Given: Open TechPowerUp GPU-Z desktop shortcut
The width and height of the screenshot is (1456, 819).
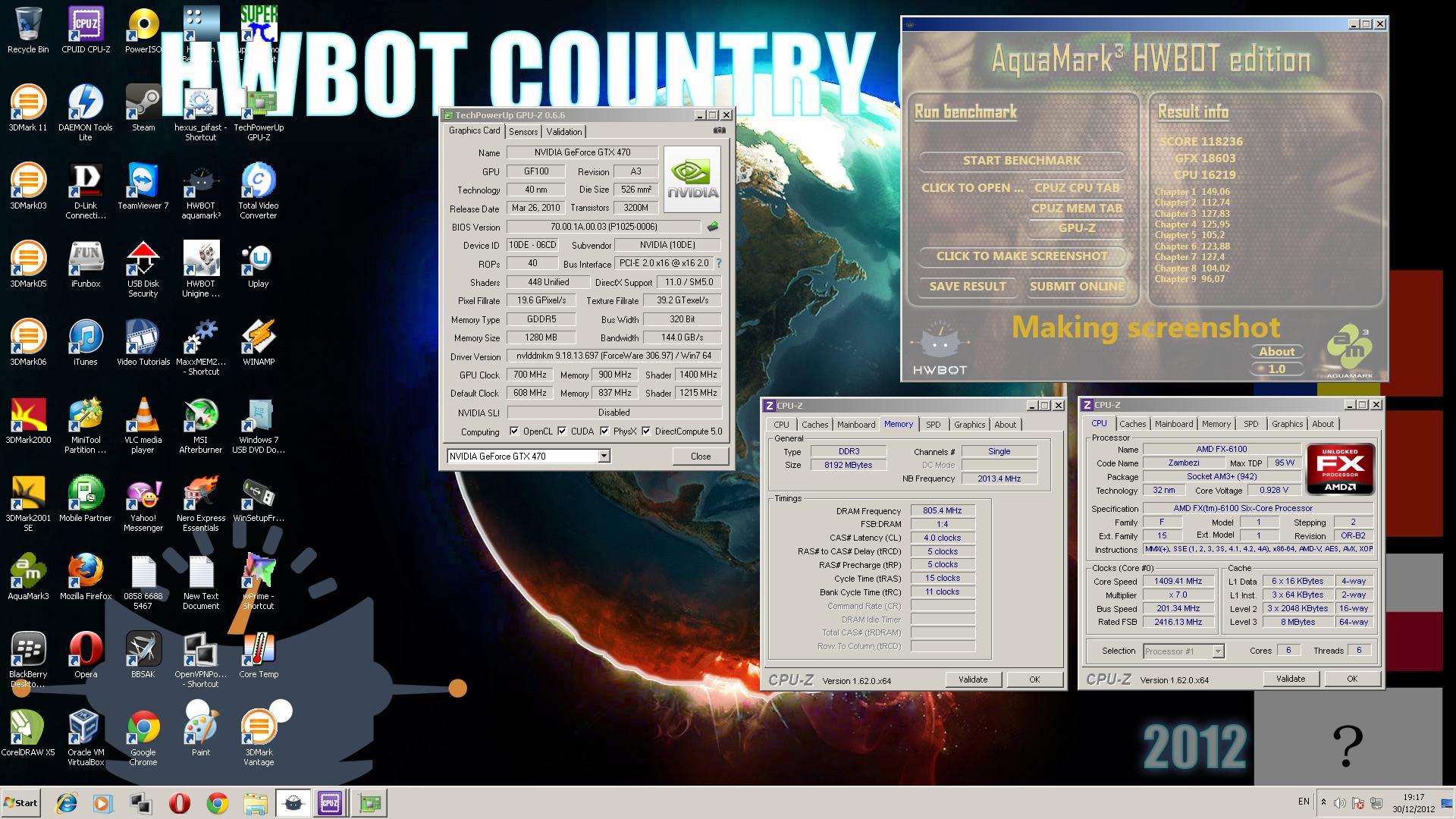Looking at the screenshot, I should point(259,113).
